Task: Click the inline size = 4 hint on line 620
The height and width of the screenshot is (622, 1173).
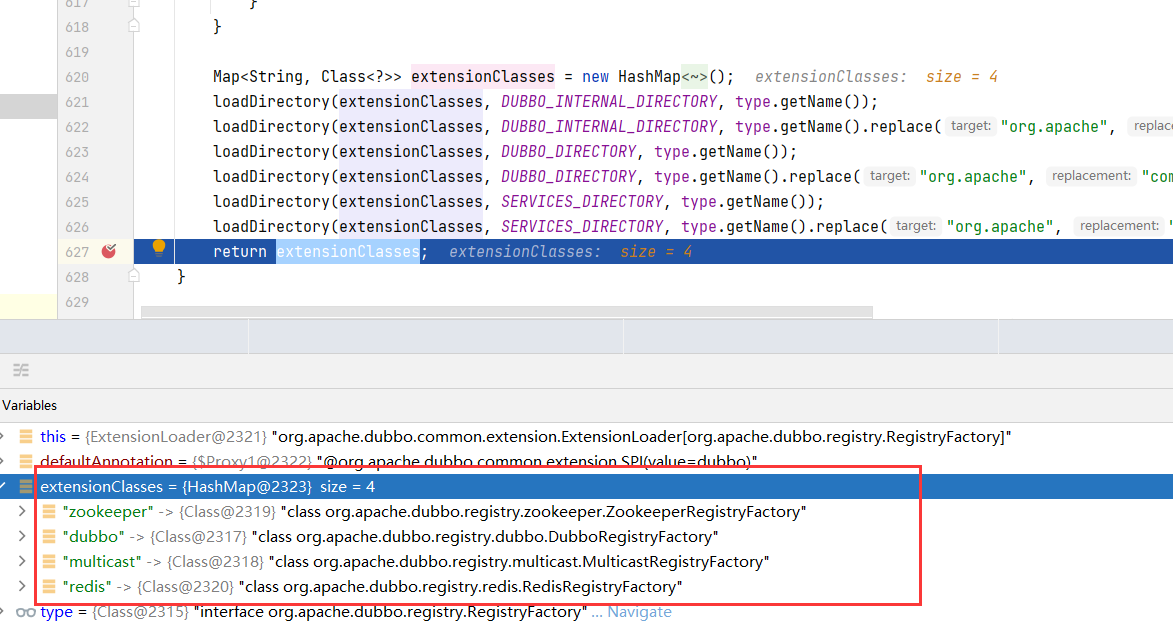Action: tap(961, 76)
